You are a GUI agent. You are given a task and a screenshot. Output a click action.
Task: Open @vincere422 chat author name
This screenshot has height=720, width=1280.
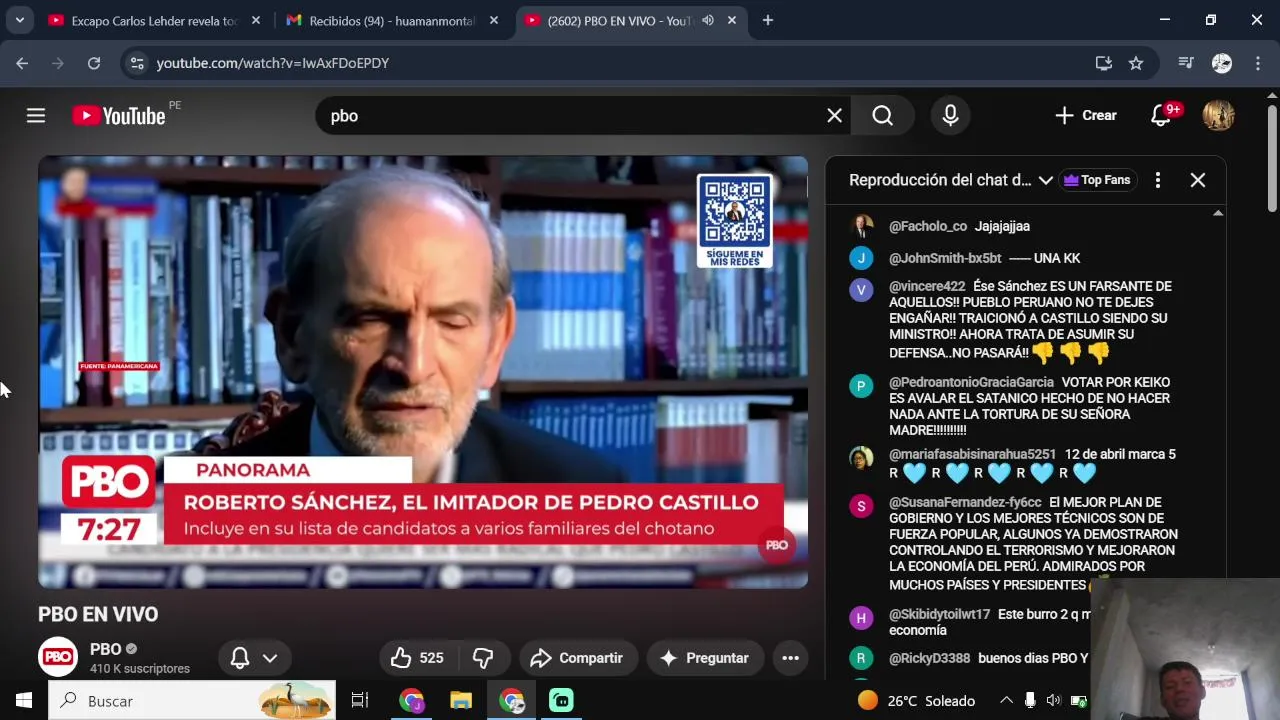point(927,286)
